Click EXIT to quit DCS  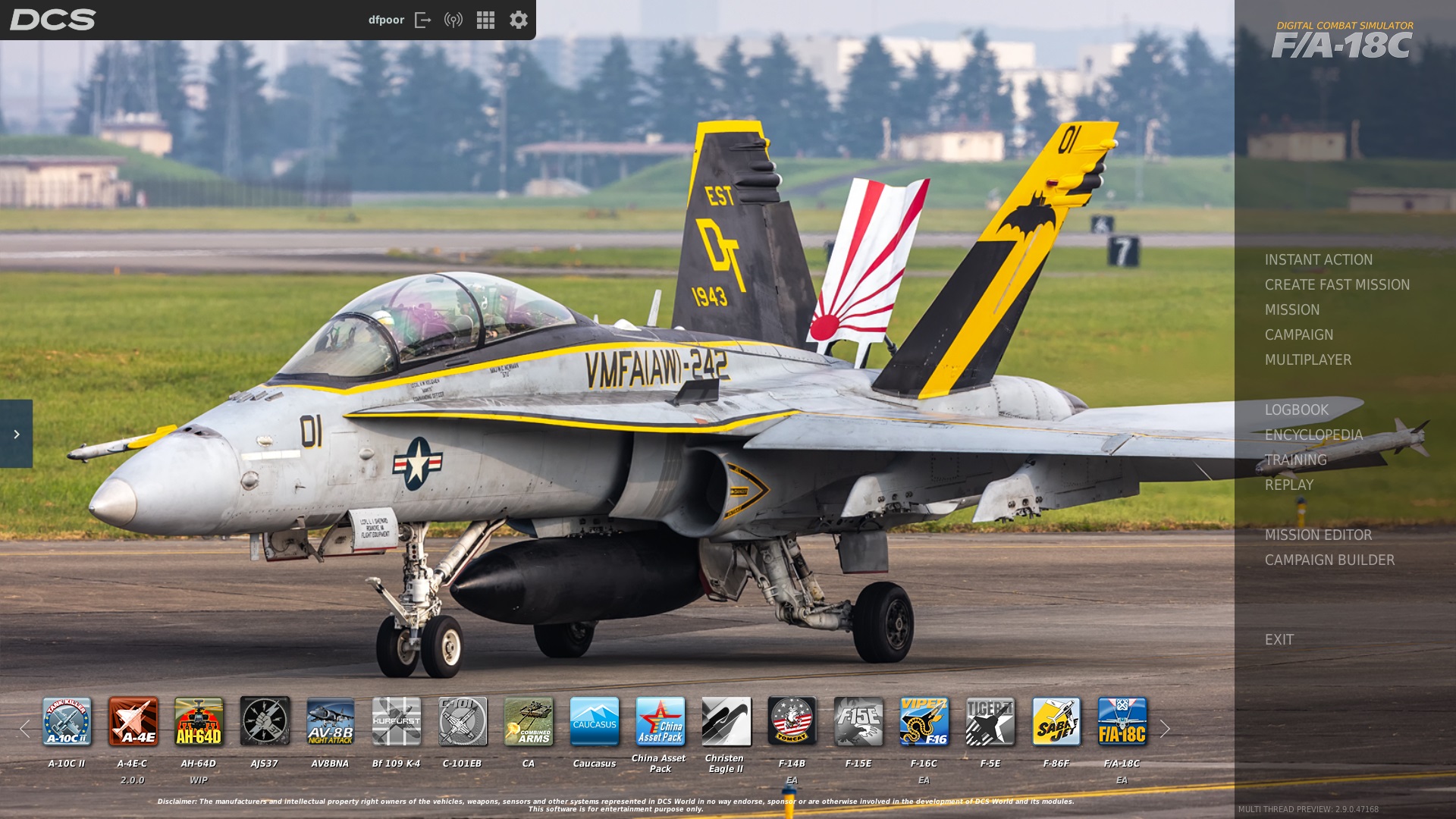click(1279, 639)
